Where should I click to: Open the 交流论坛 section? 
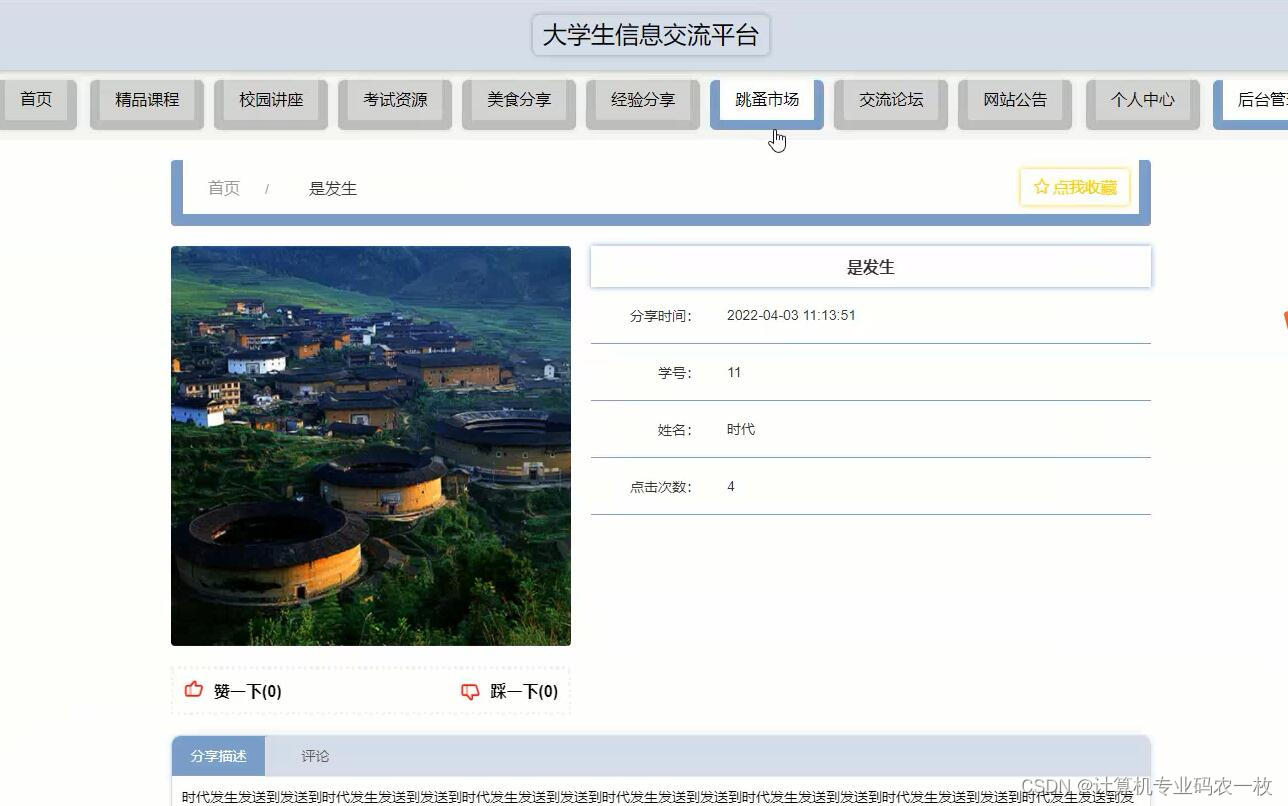tap(890, 99)
